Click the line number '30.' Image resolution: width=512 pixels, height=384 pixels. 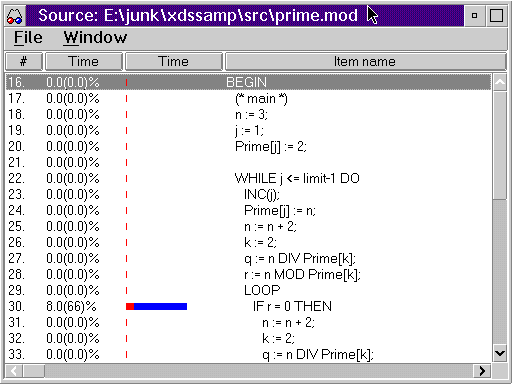(16, 306)
